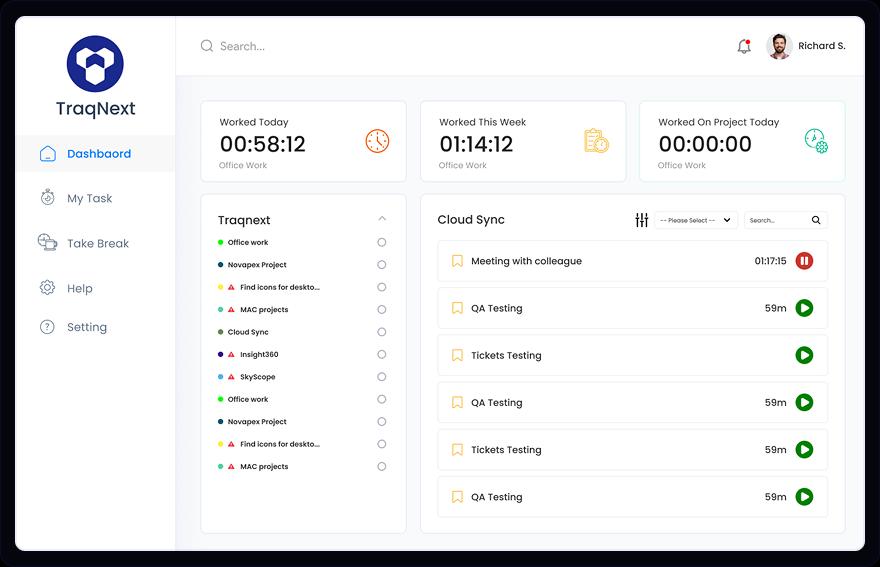Click the Tickets Testing play button without duration
Viewport: 880px width, 567px height.
click(804, 355)
